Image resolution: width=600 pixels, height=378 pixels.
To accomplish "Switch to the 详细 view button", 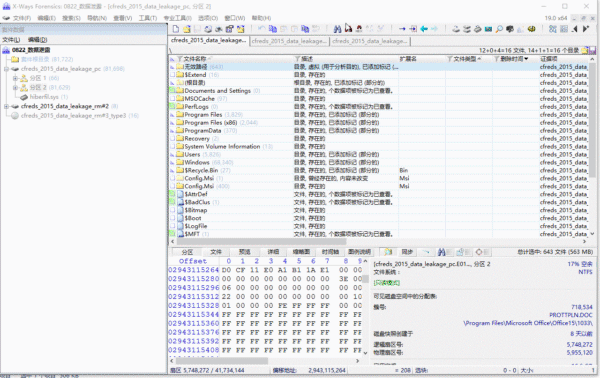I will (273, 252).
